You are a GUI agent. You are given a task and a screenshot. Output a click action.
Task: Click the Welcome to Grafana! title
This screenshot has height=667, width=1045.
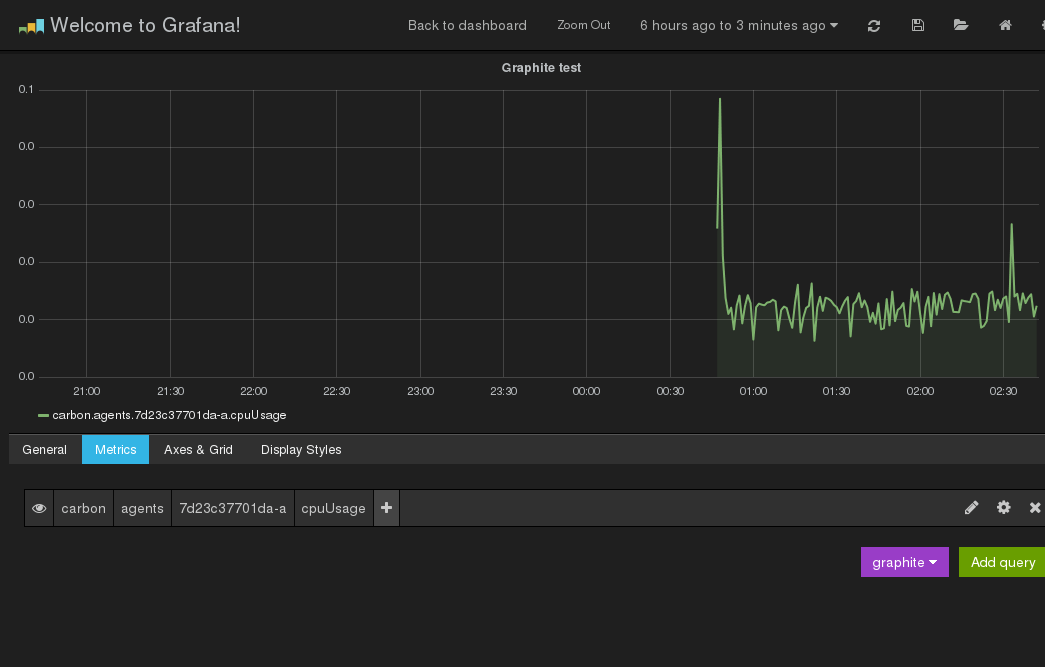[145, 25]
